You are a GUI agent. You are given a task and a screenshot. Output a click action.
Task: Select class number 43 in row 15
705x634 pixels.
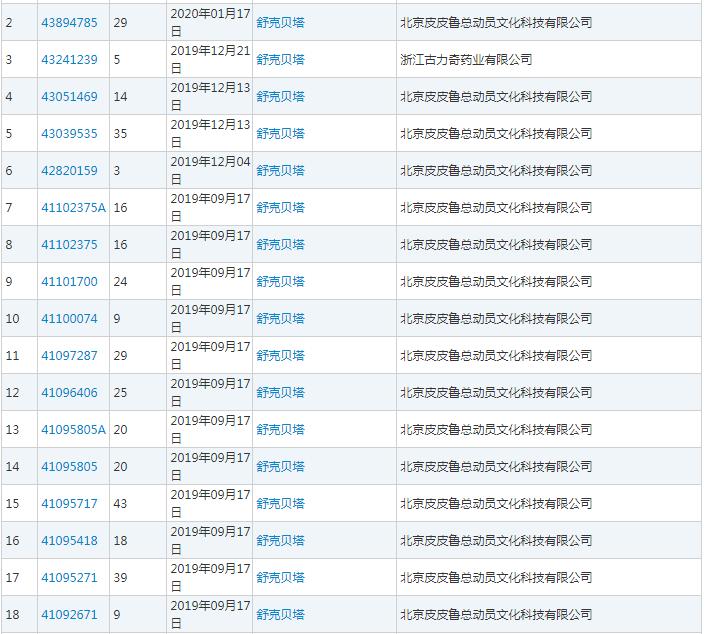coord(120,504)
